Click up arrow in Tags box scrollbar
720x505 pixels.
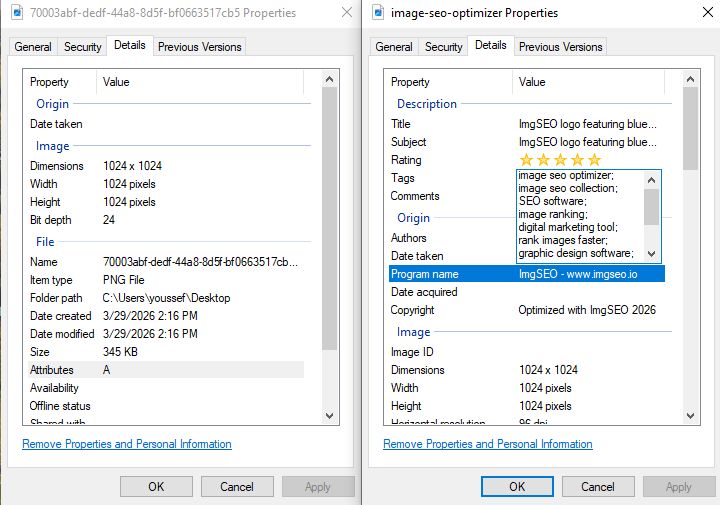pyautogui.click(x=651, y=180)
